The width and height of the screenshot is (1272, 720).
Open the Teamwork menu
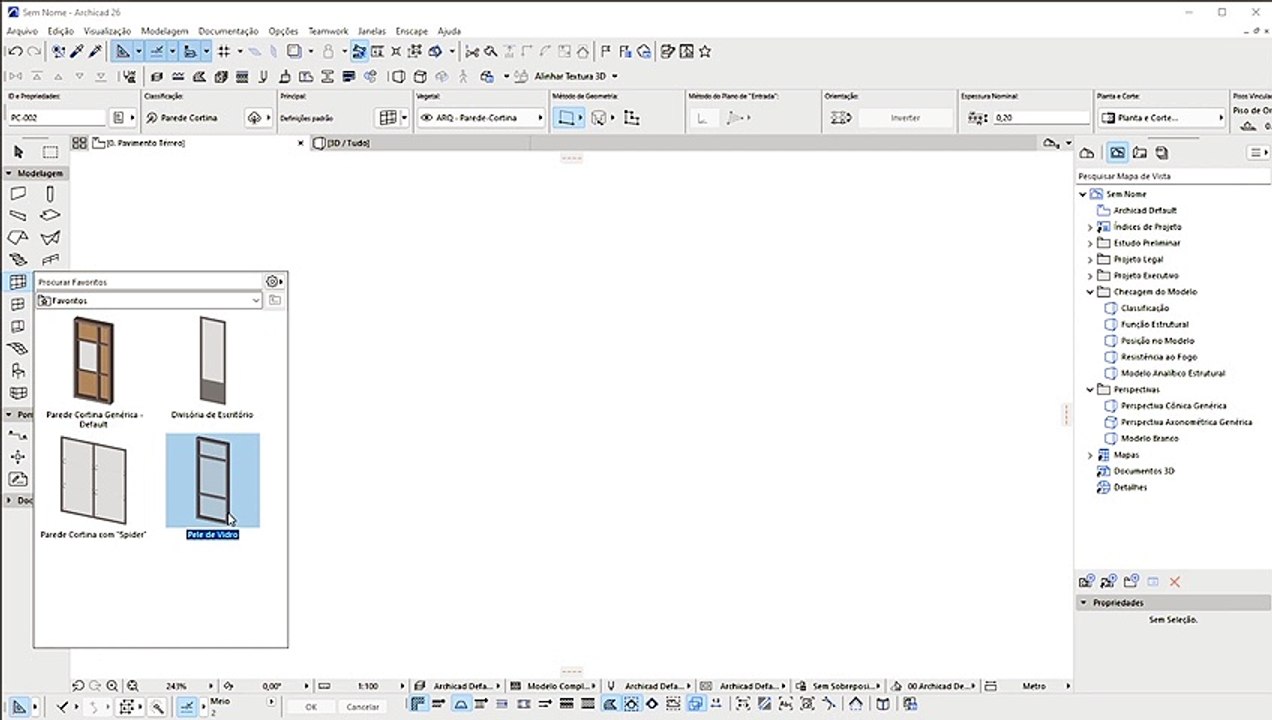tap(328, 31)
